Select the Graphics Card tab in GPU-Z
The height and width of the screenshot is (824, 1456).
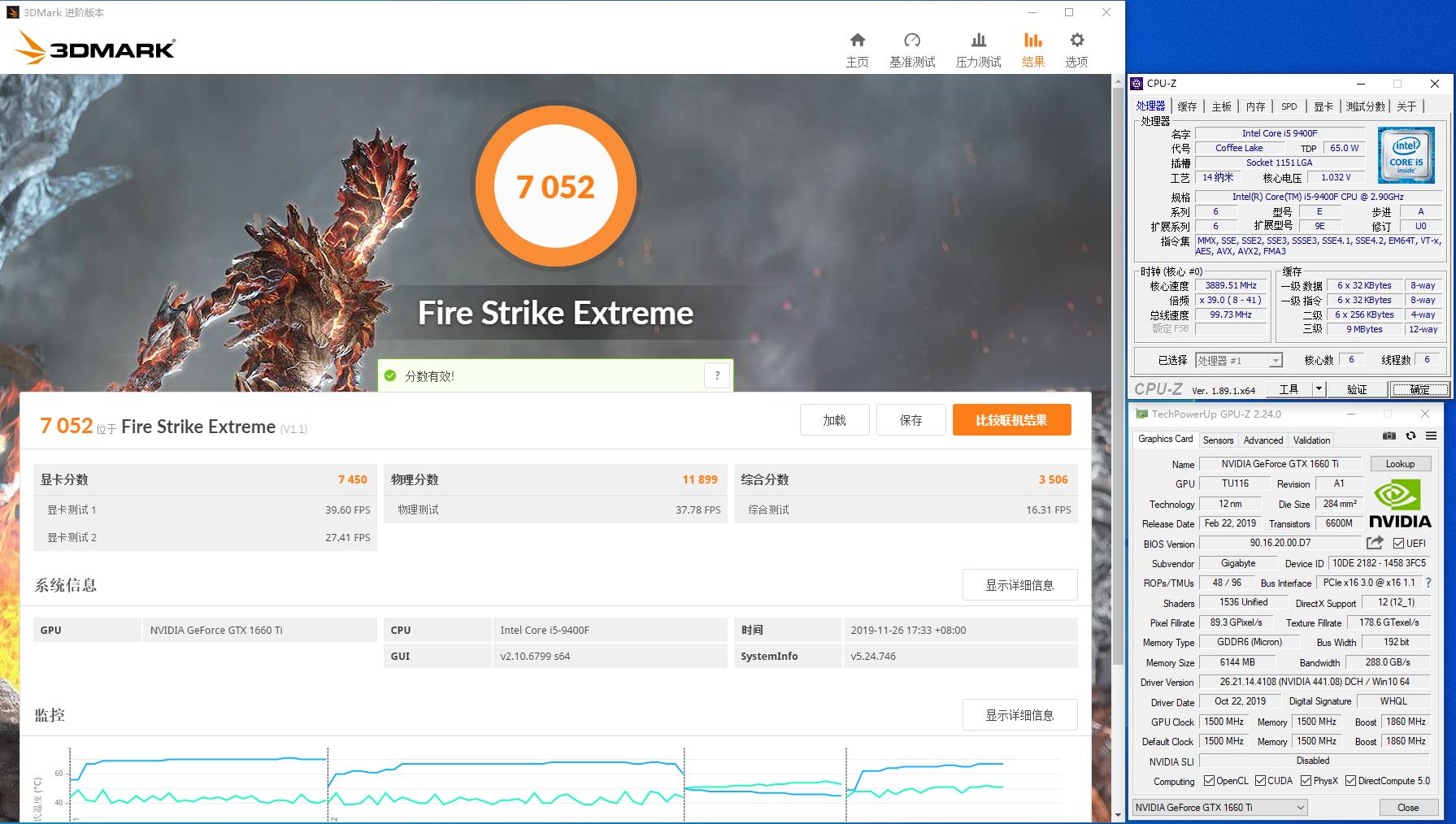1165,439
